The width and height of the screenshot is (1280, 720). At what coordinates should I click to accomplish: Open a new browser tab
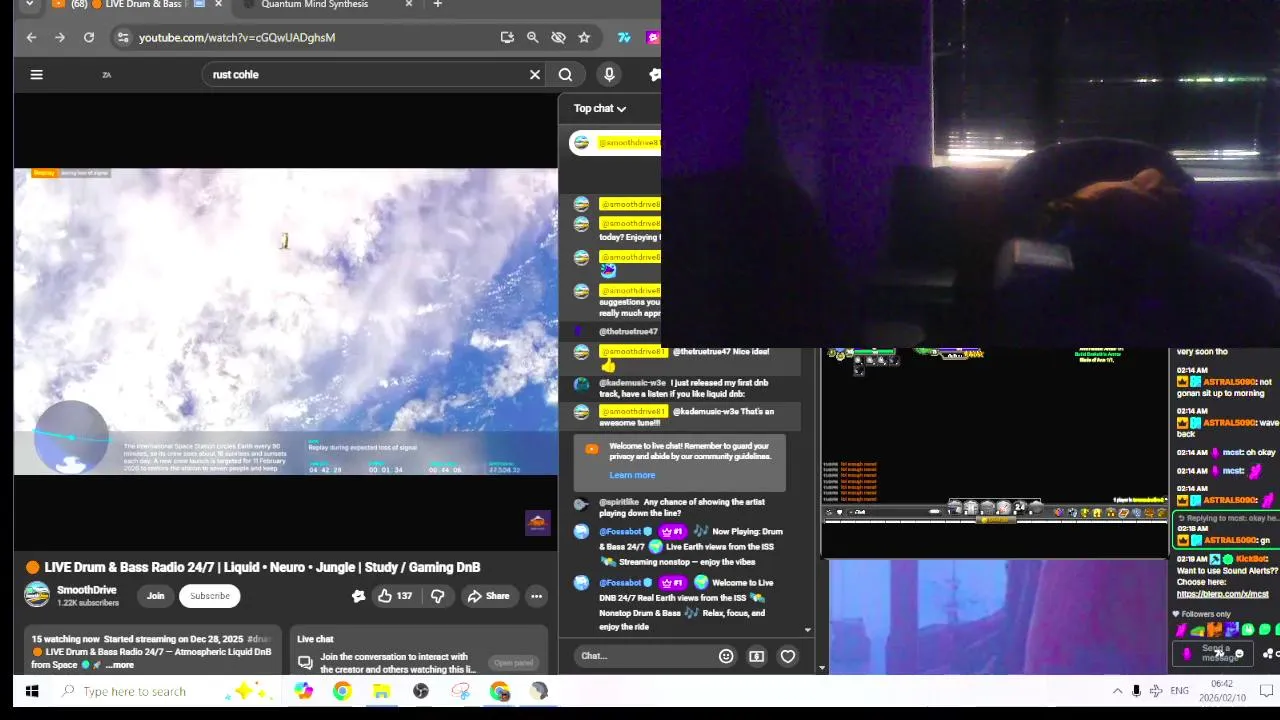pyautogui.click(x=437, y=5)
